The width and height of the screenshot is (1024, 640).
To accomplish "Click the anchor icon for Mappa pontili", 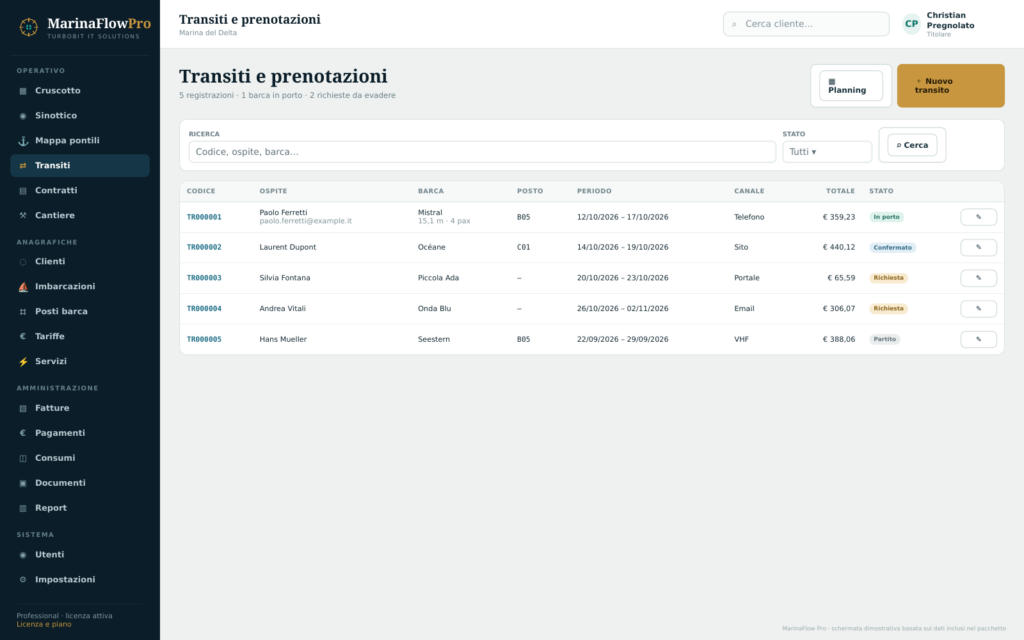I will 23,140.
